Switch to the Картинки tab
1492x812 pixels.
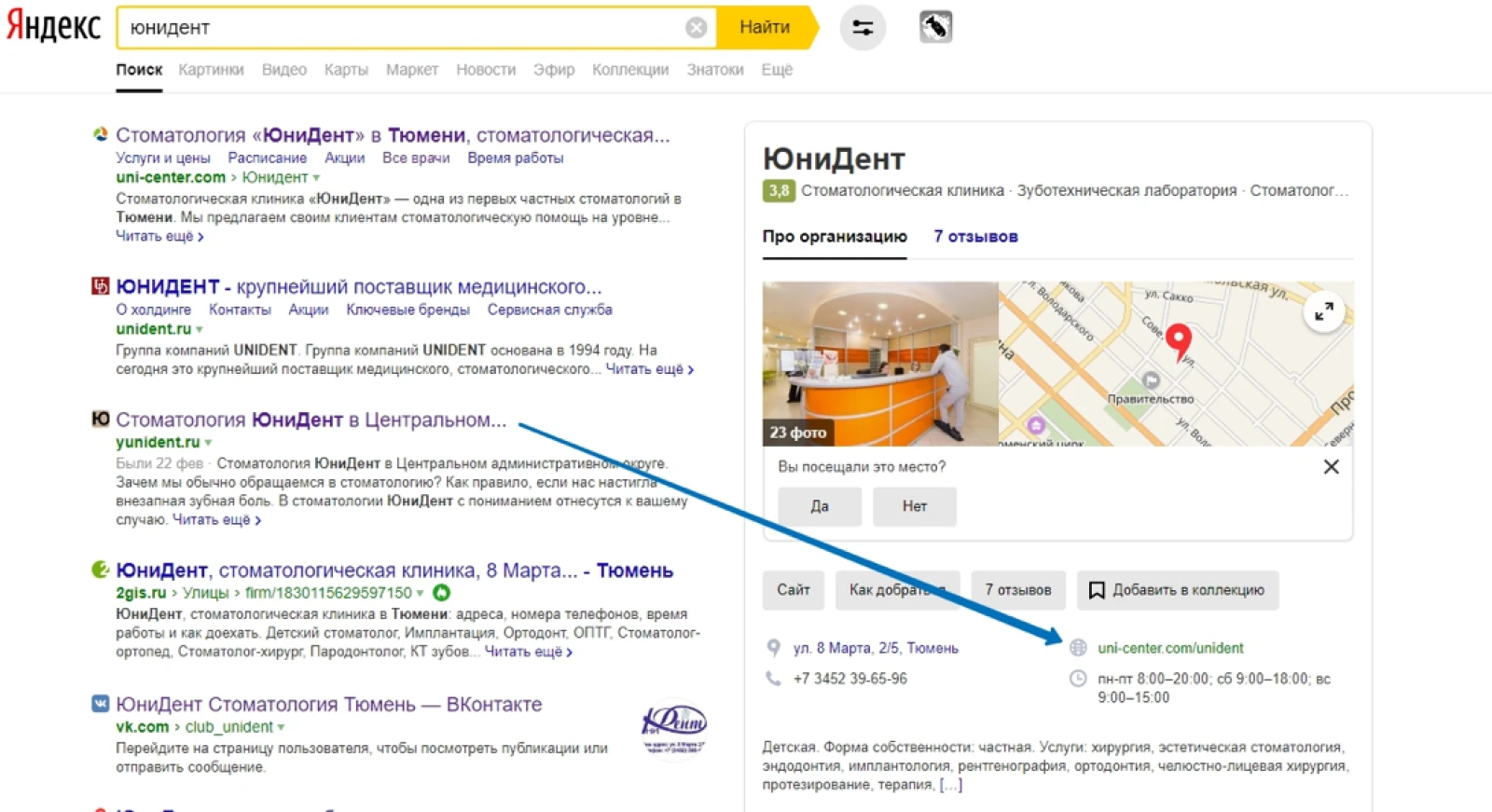pyautogui.click(x=211, y=70)
